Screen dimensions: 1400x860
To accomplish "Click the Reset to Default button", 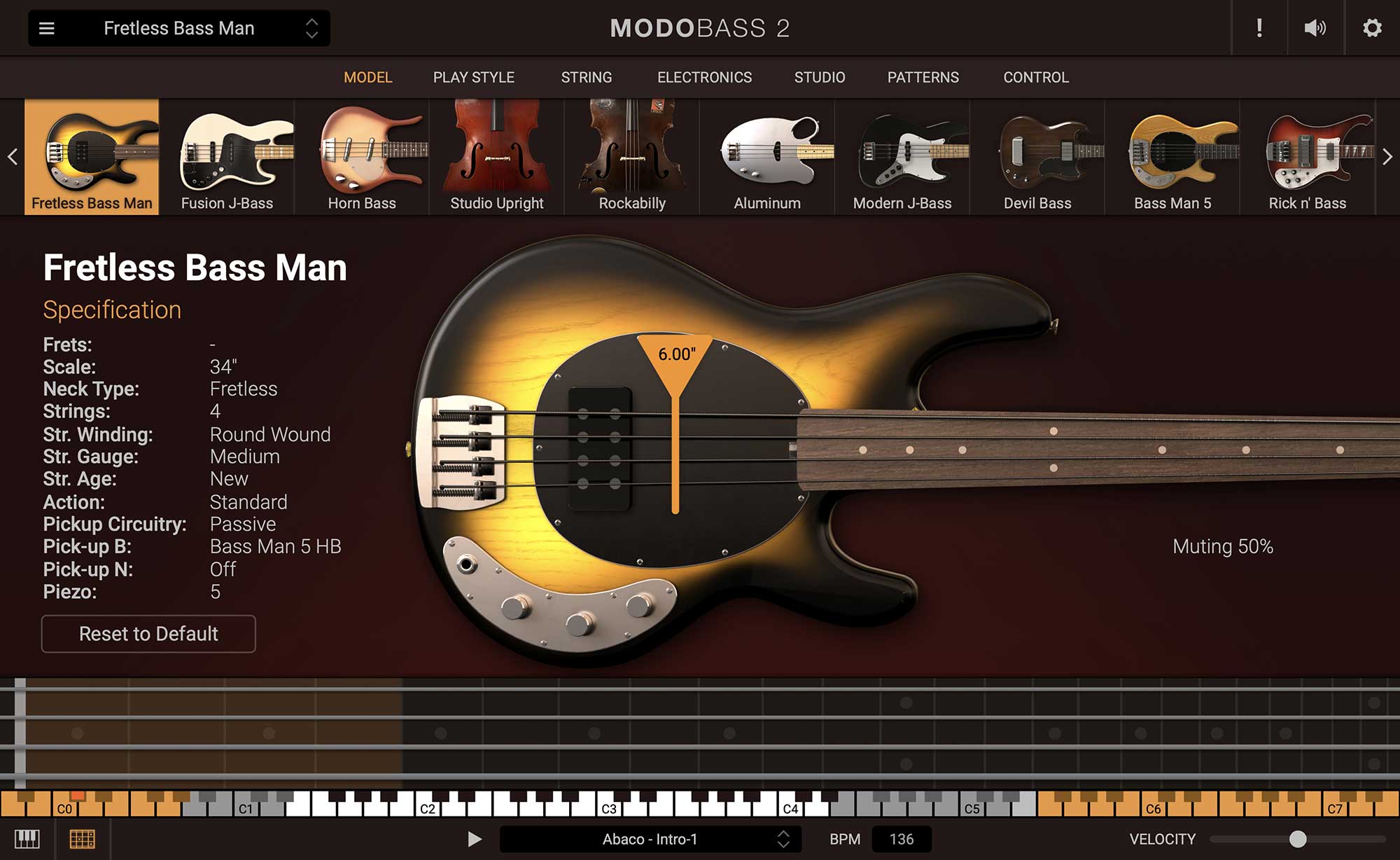I will coord(148,634).
